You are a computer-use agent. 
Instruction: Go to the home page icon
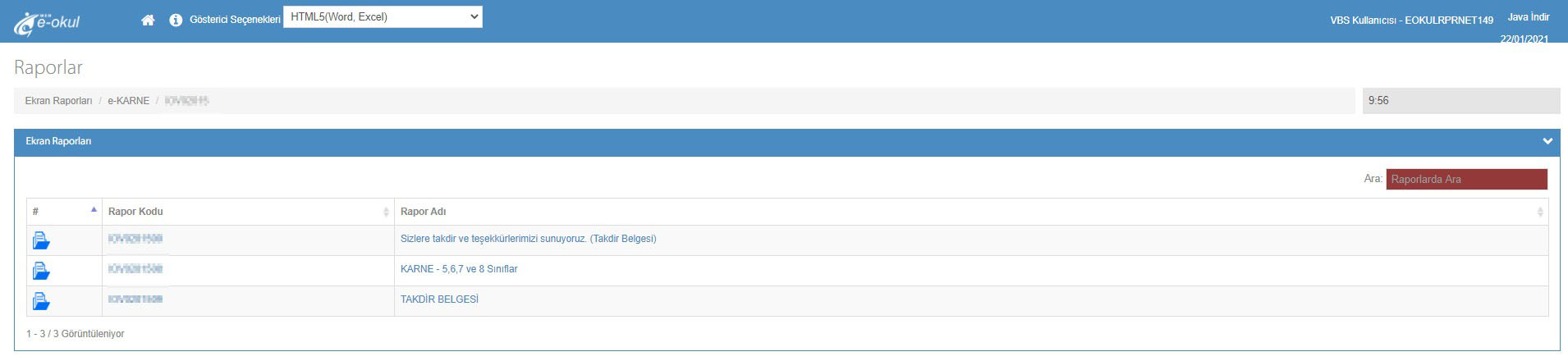point(148,20)
